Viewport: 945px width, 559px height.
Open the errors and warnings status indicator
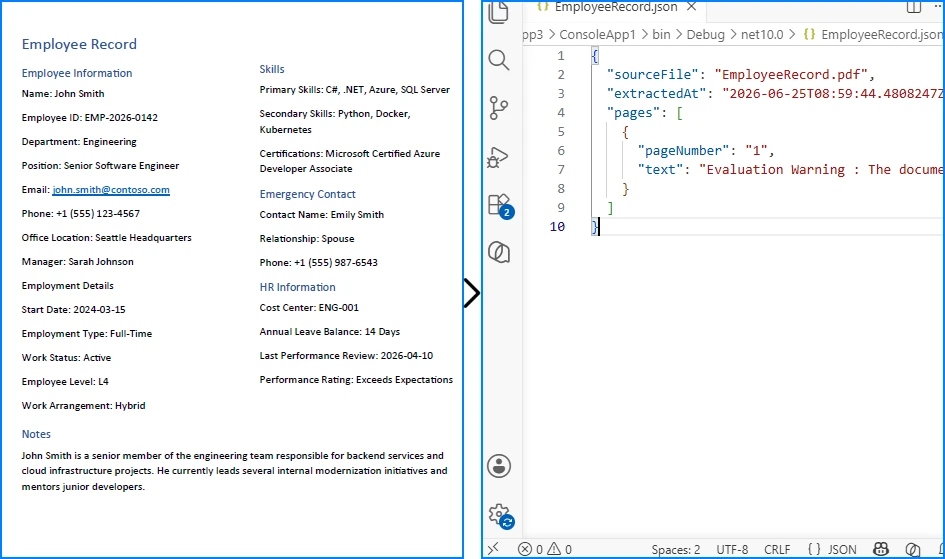(545, 549)
